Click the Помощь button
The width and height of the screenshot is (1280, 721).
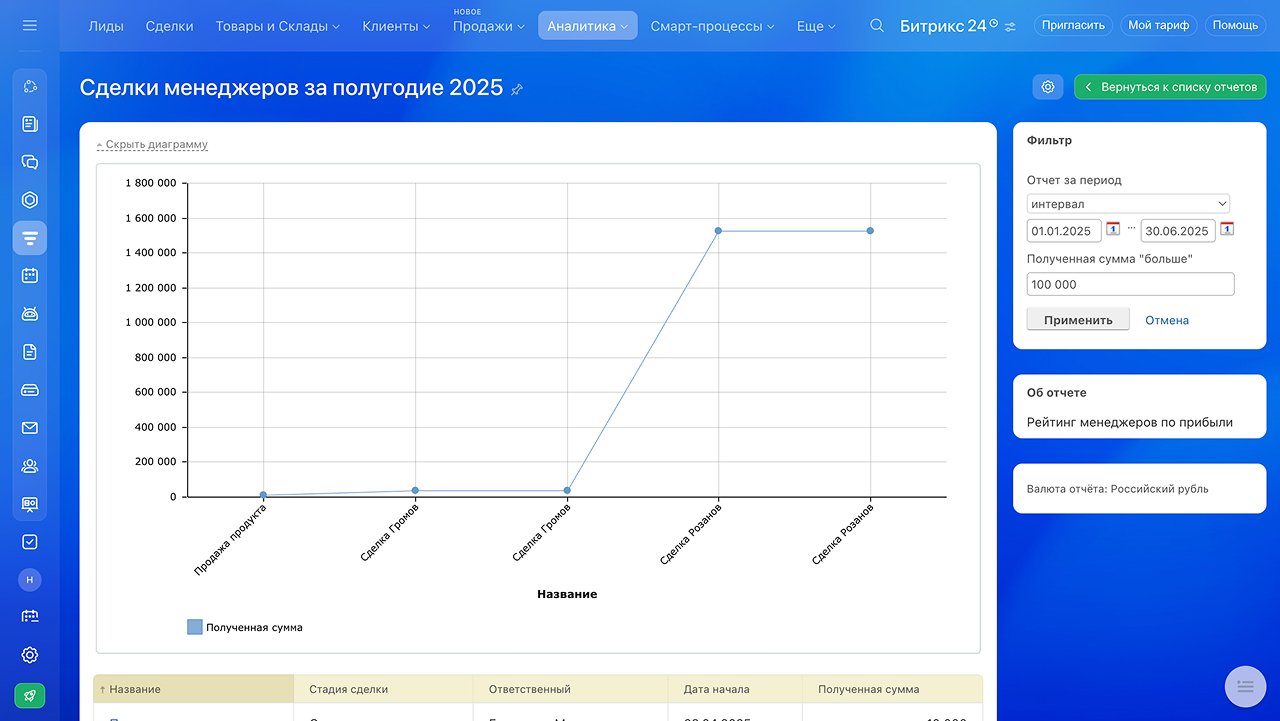click(1235, 25)
